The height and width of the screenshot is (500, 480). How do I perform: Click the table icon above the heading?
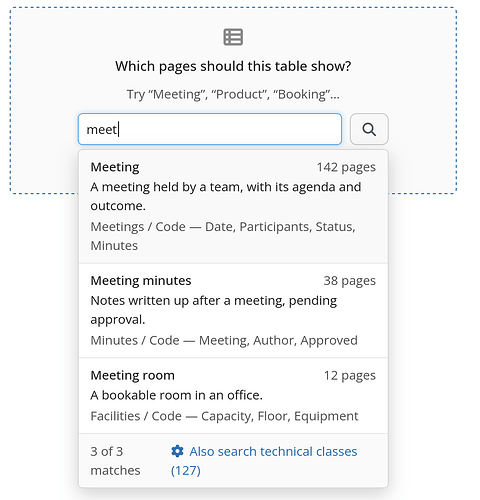233,37
